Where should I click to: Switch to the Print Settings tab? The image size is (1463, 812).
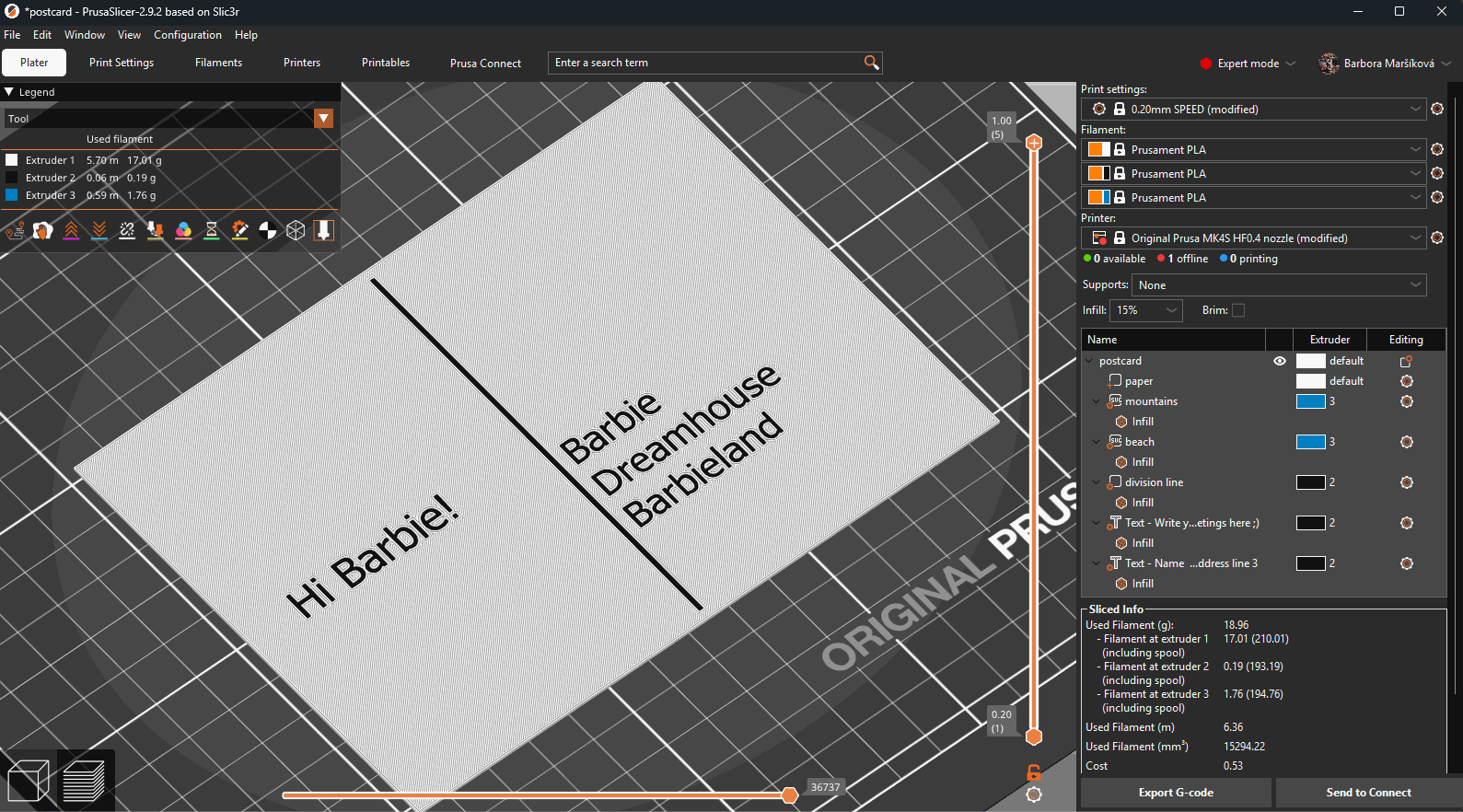pos(122,63)
